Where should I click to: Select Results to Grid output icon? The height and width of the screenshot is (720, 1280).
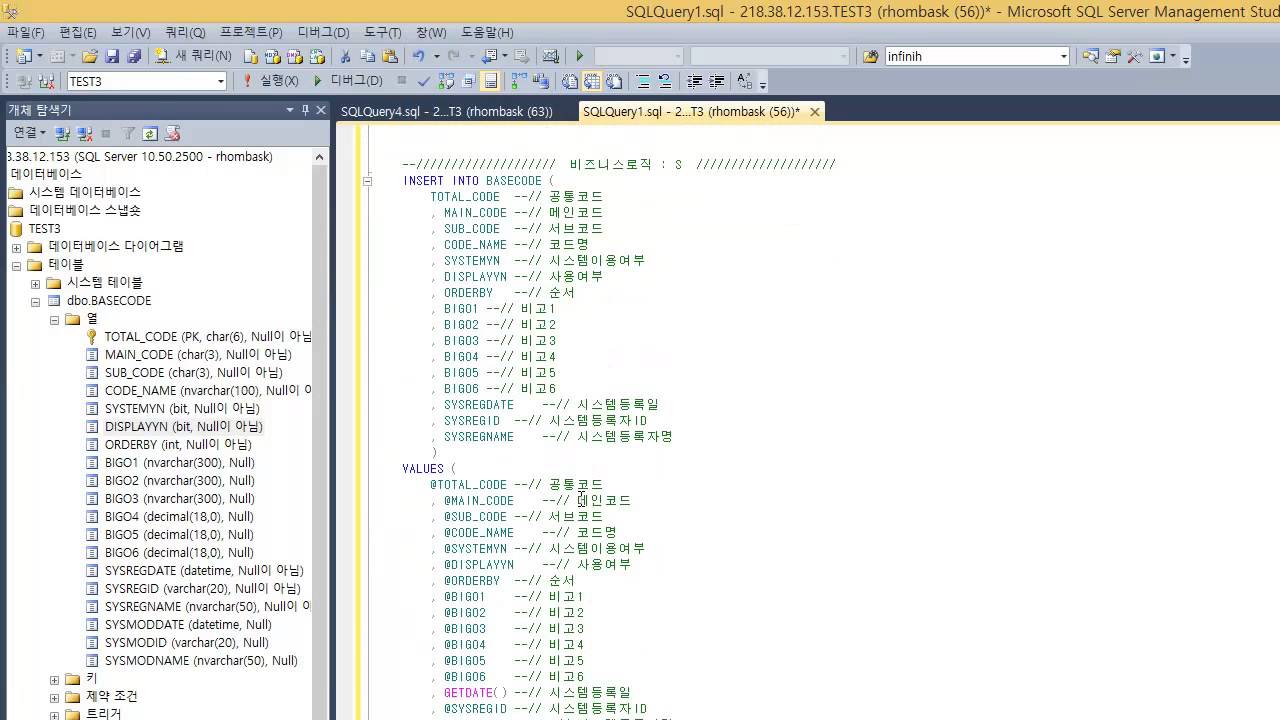point(592,81)
